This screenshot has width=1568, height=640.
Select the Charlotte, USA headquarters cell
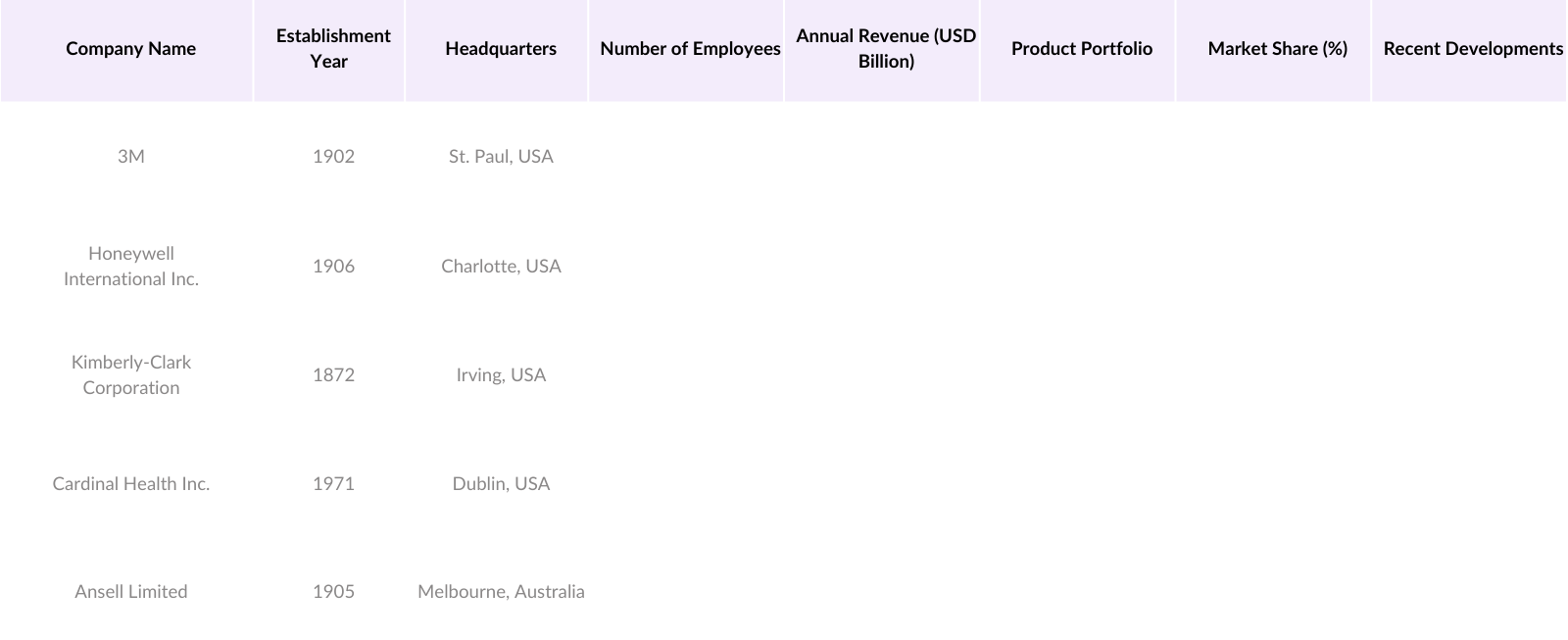[501, 267]
